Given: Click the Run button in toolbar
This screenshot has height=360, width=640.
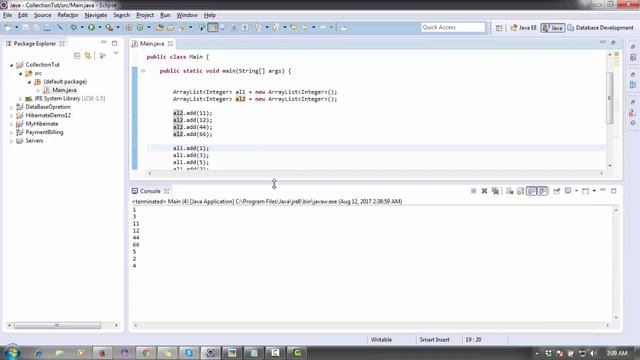Looking at the screenshot, I should [x=91, y=27].
